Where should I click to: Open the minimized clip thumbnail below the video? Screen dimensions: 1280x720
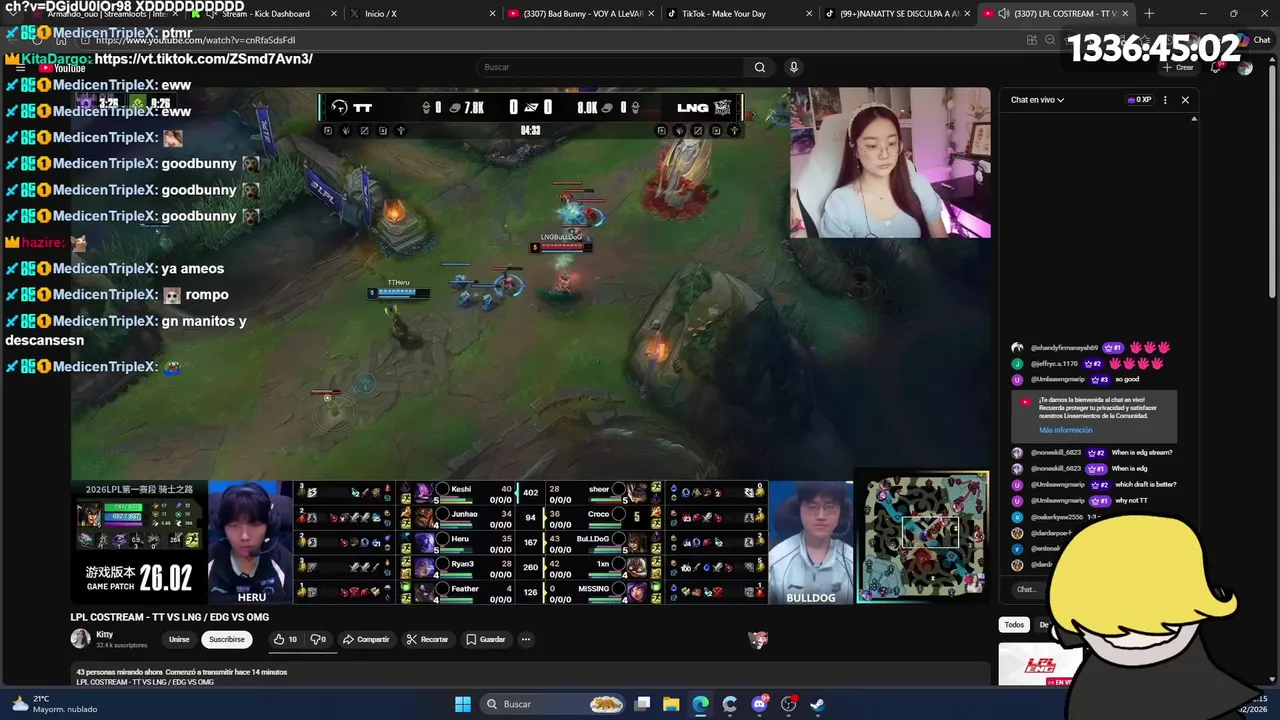pos(758,640)
